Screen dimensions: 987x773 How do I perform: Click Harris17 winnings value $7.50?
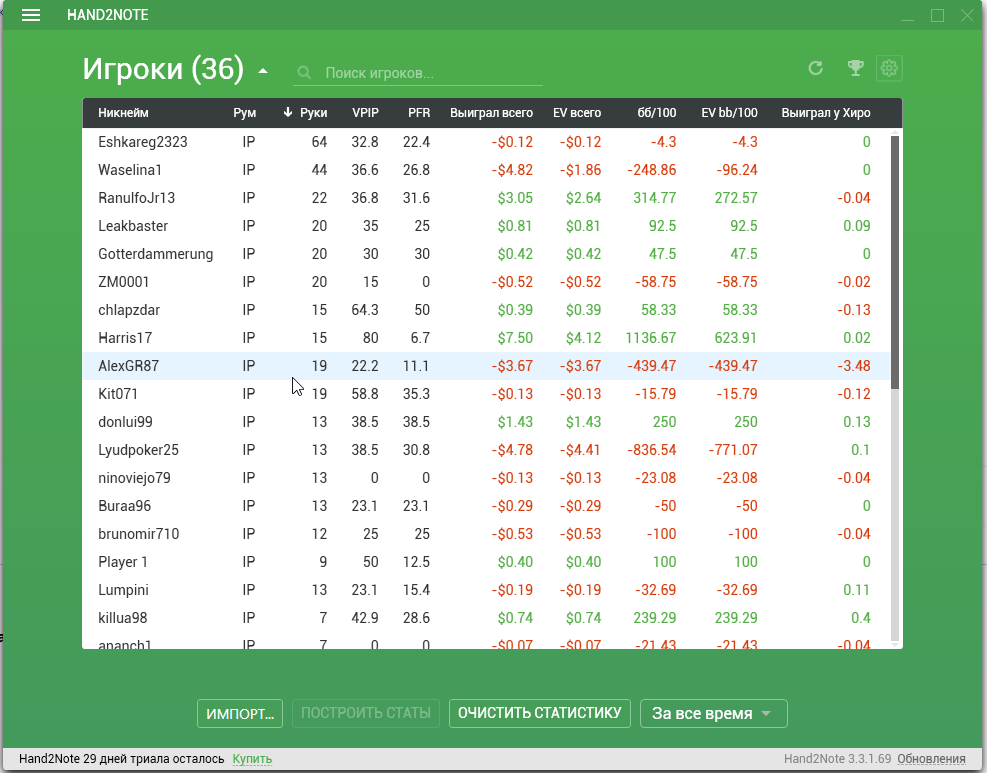click(x=515, y=338)
